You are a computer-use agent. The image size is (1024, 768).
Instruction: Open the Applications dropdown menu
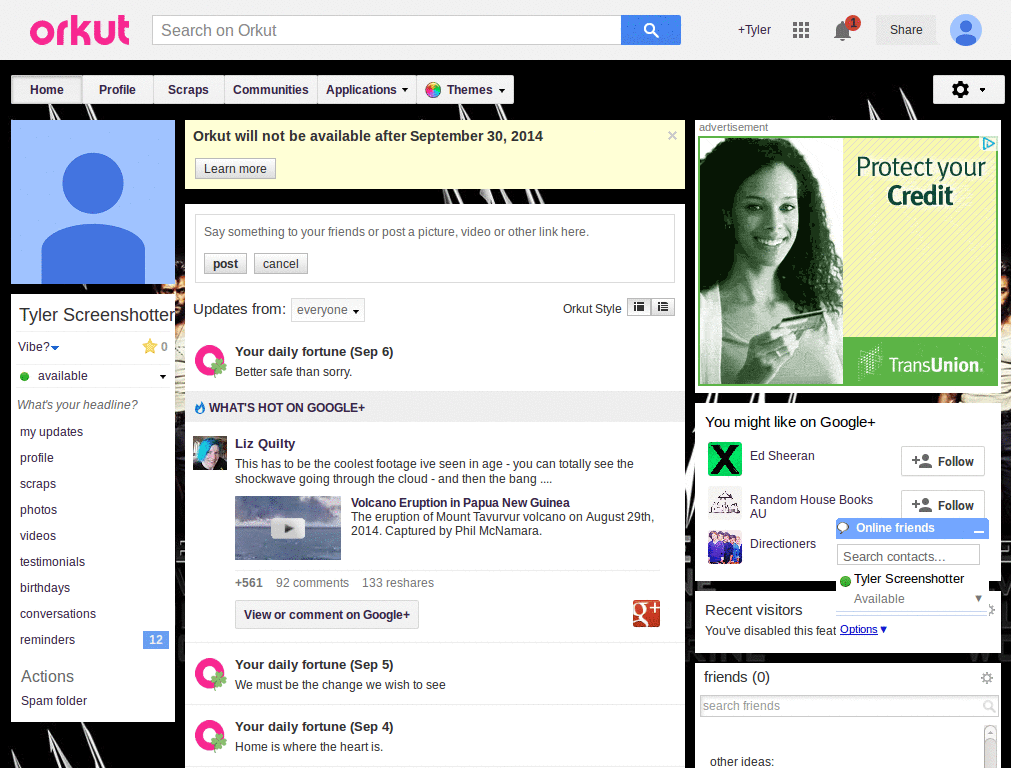(367, 89)
